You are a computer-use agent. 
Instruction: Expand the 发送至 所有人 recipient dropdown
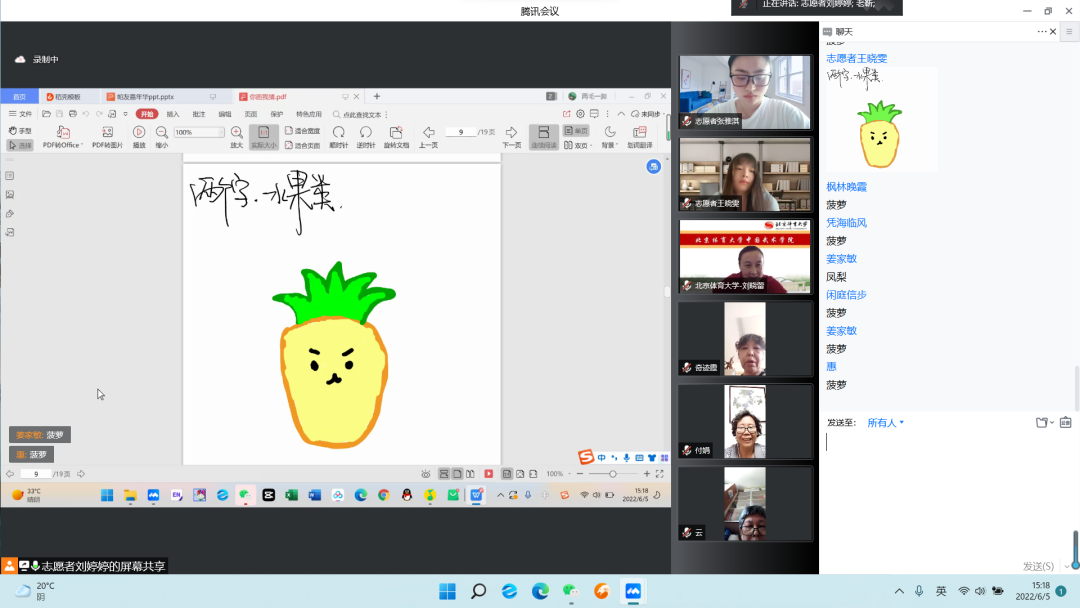885,423
